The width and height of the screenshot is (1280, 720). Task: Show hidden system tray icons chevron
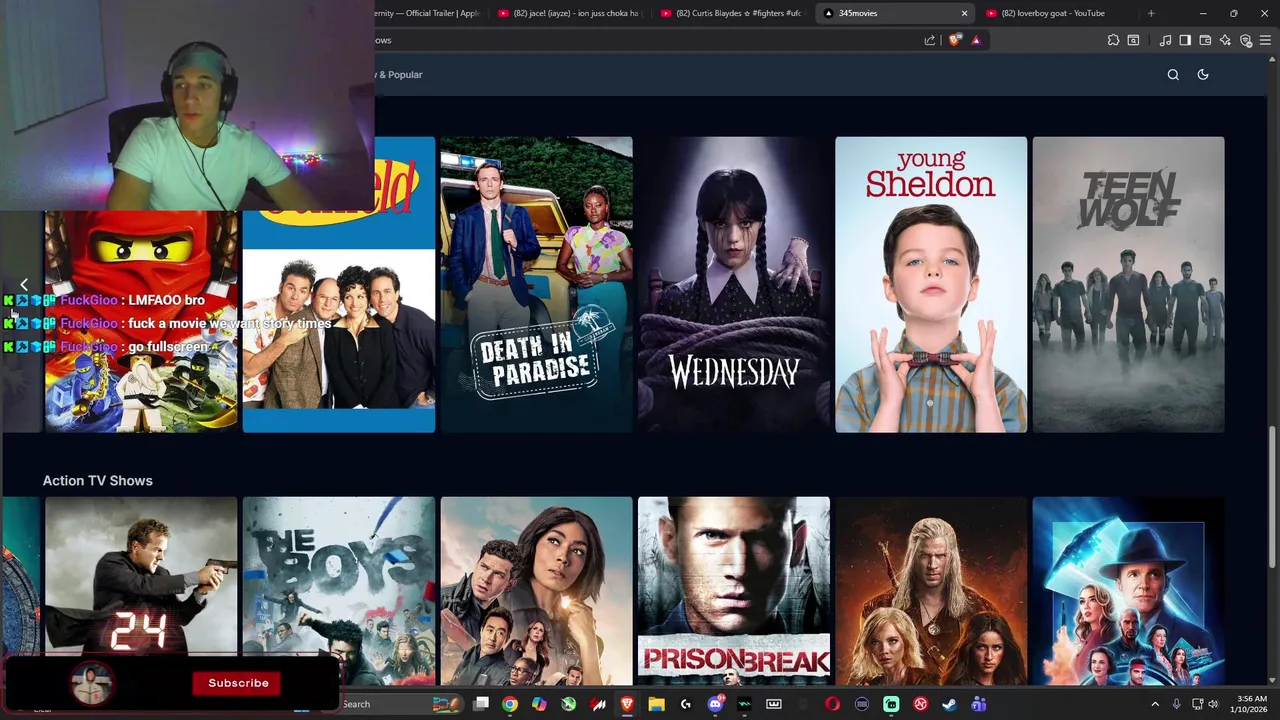click(x=1155, y=704)
